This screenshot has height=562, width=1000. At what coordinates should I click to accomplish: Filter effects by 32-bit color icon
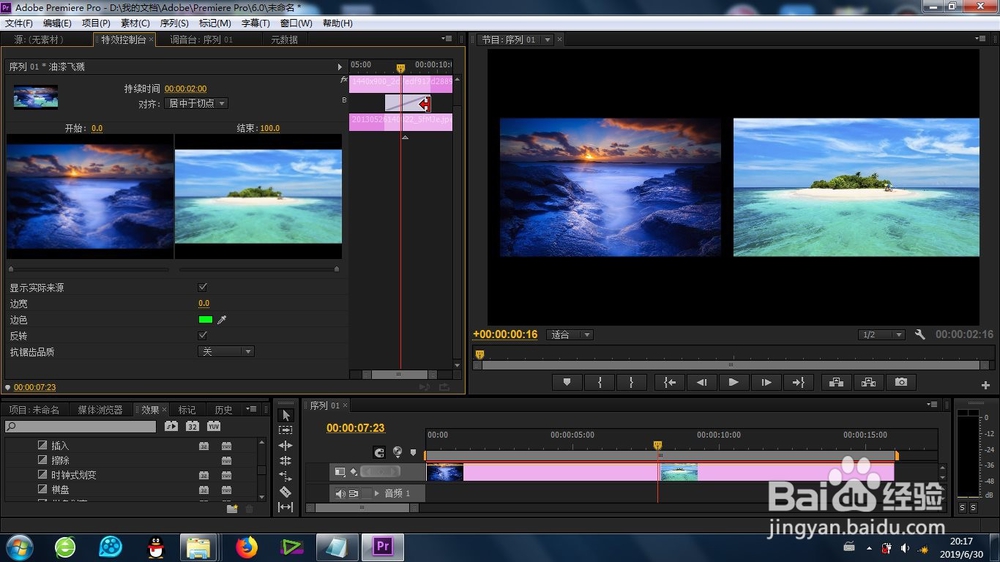point(192,426)
